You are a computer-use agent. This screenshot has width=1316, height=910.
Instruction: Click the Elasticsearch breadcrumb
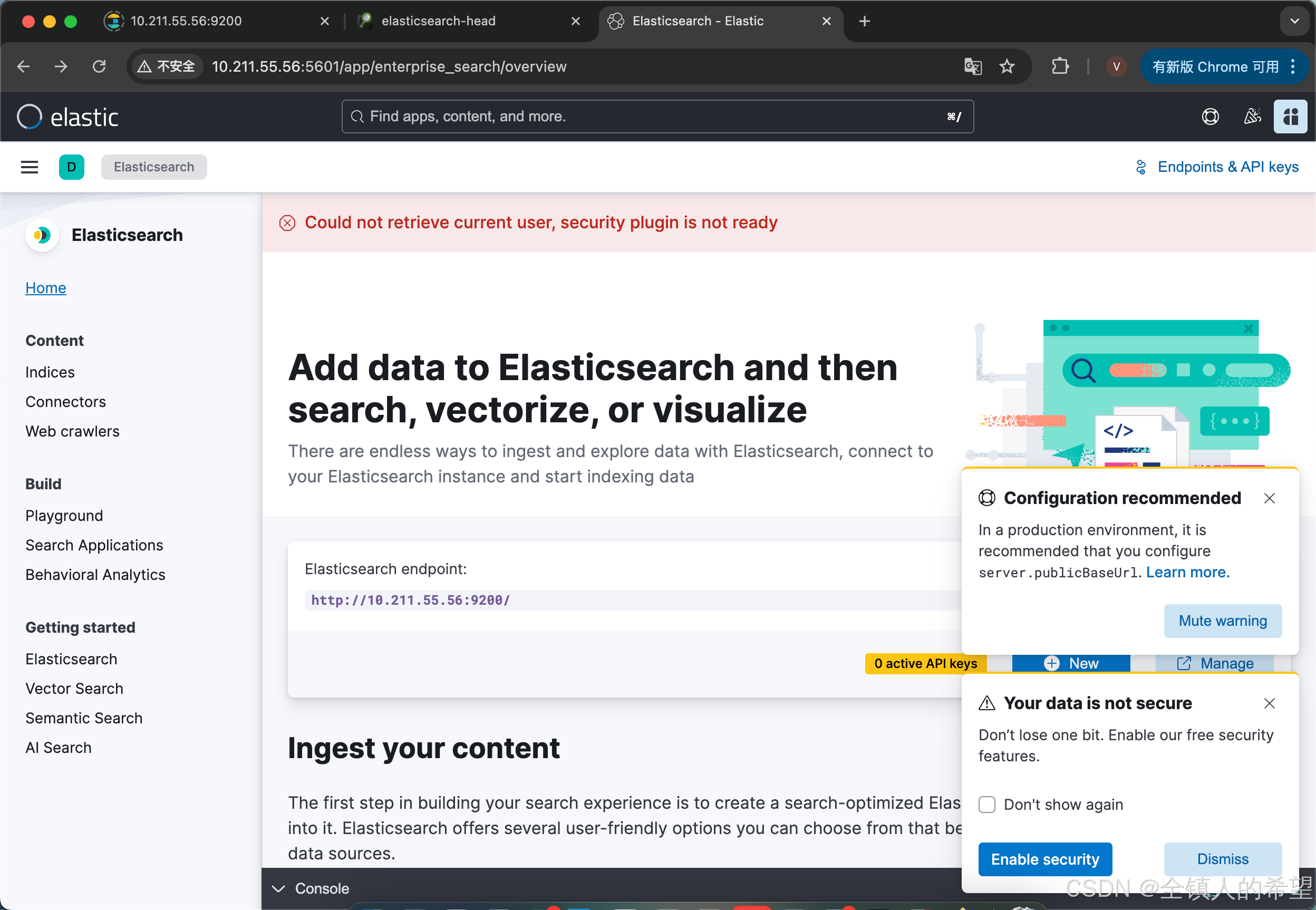[154, 167]
